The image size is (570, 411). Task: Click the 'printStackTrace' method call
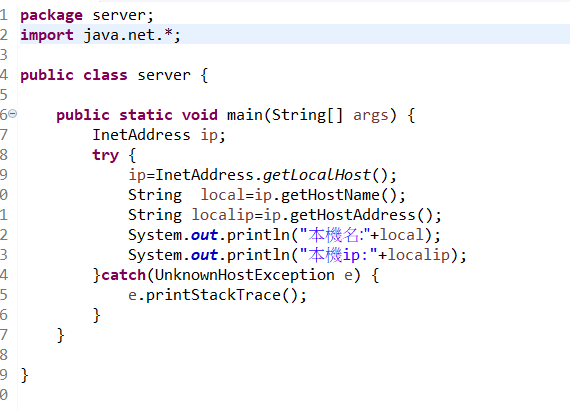(x=213, y=295)
